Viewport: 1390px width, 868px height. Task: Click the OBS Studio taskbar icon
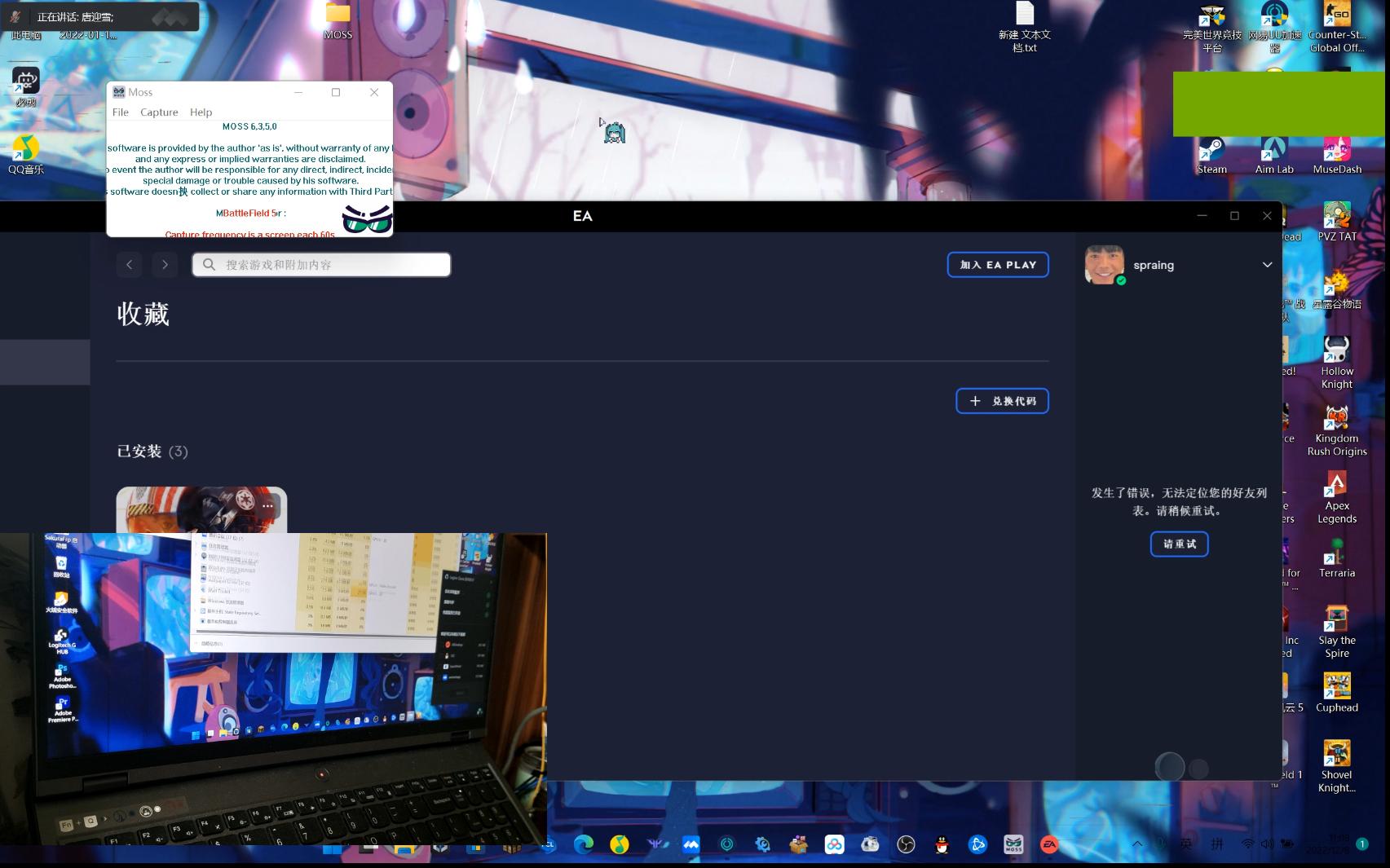[906, 844]
